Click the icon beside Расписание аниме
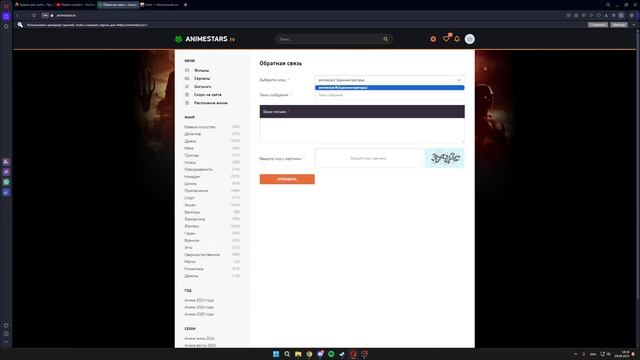640x360 pixels. click(187, 103)
